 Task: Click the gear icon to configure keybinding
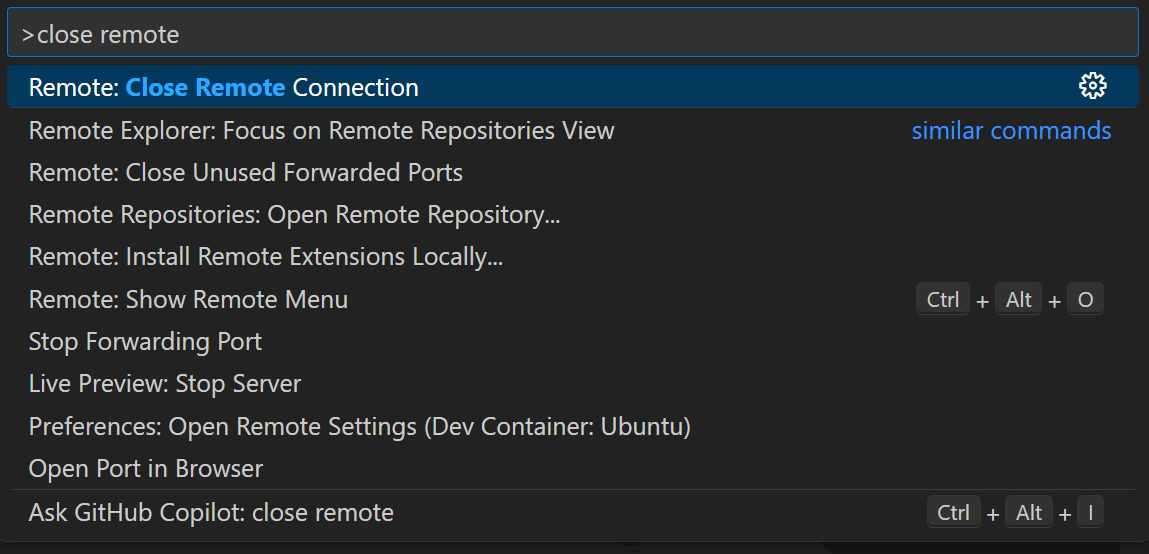click(x=1093, y=87)
